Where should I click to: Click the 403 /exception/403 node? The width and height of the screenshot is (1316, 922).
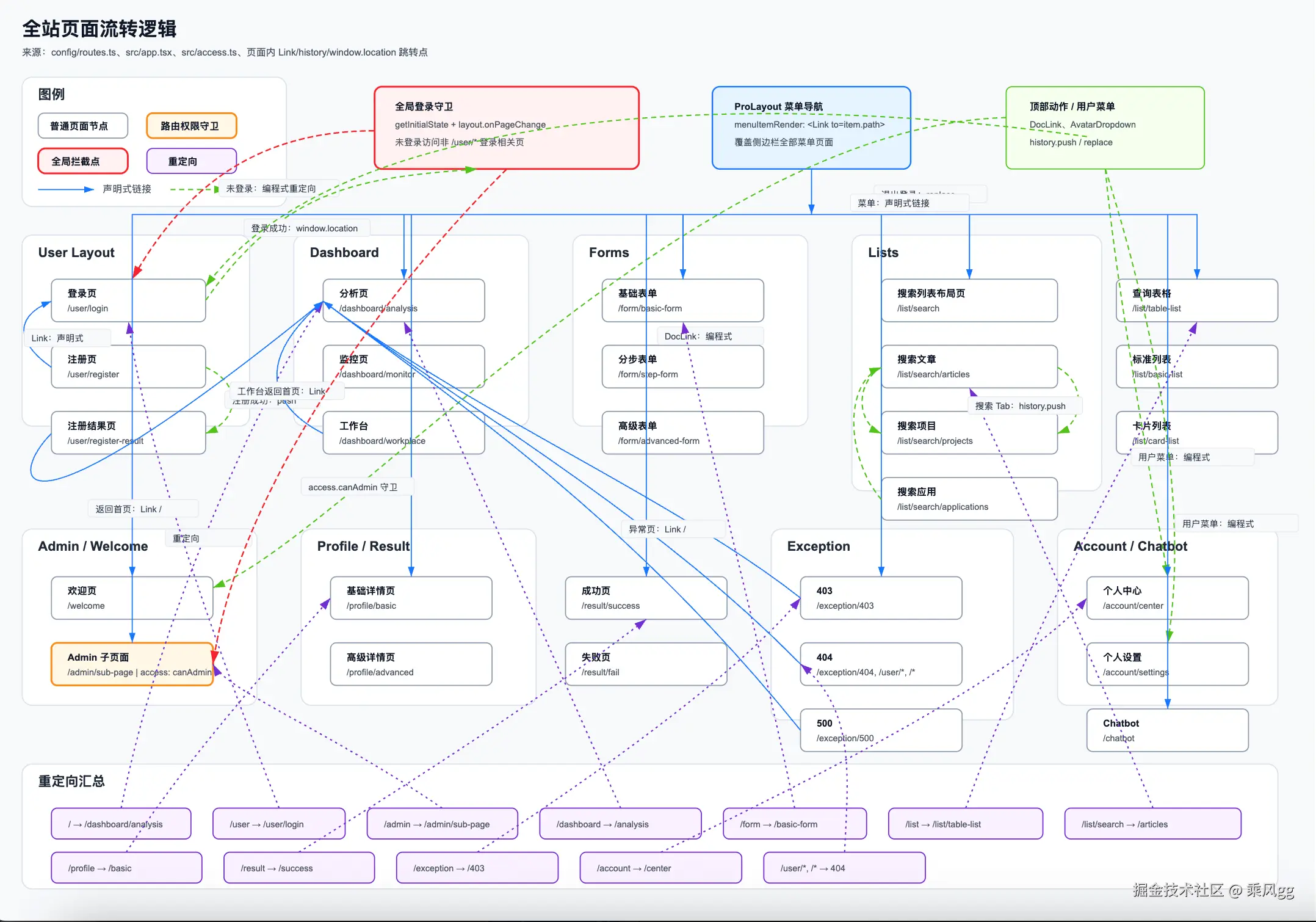pos(881,598)
